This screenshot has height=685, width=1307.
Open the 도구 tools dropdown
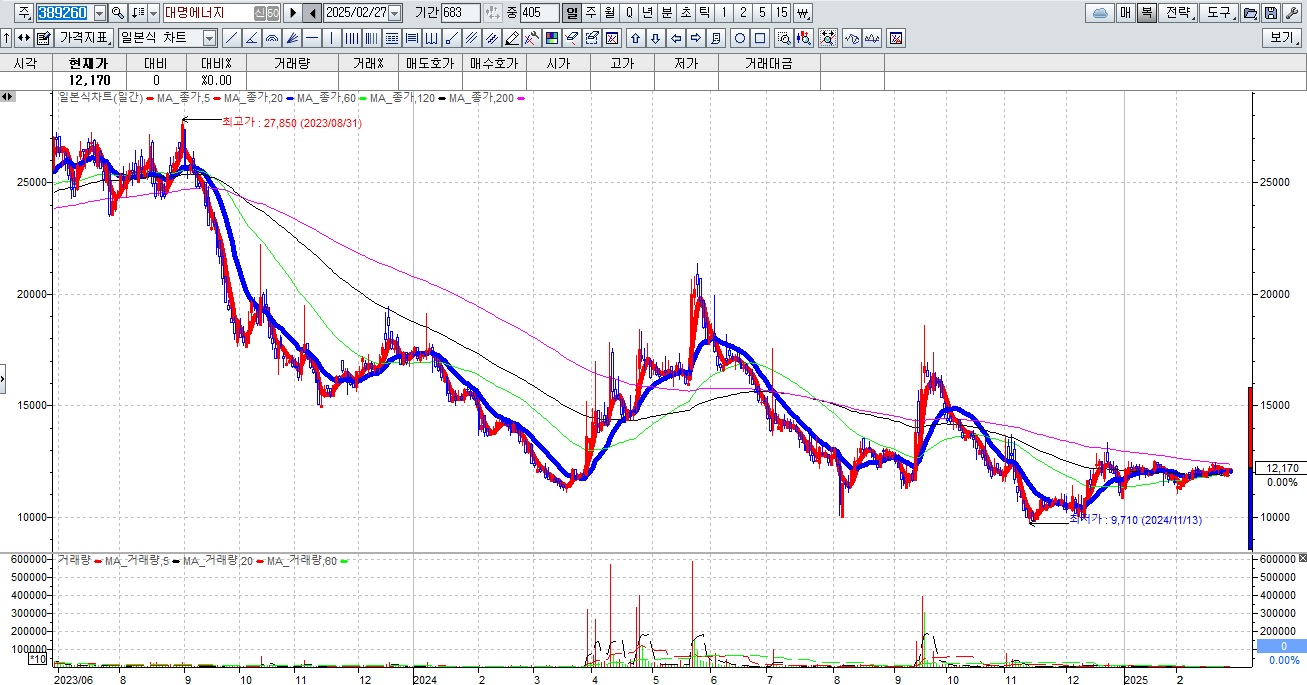click(1219, 13)
